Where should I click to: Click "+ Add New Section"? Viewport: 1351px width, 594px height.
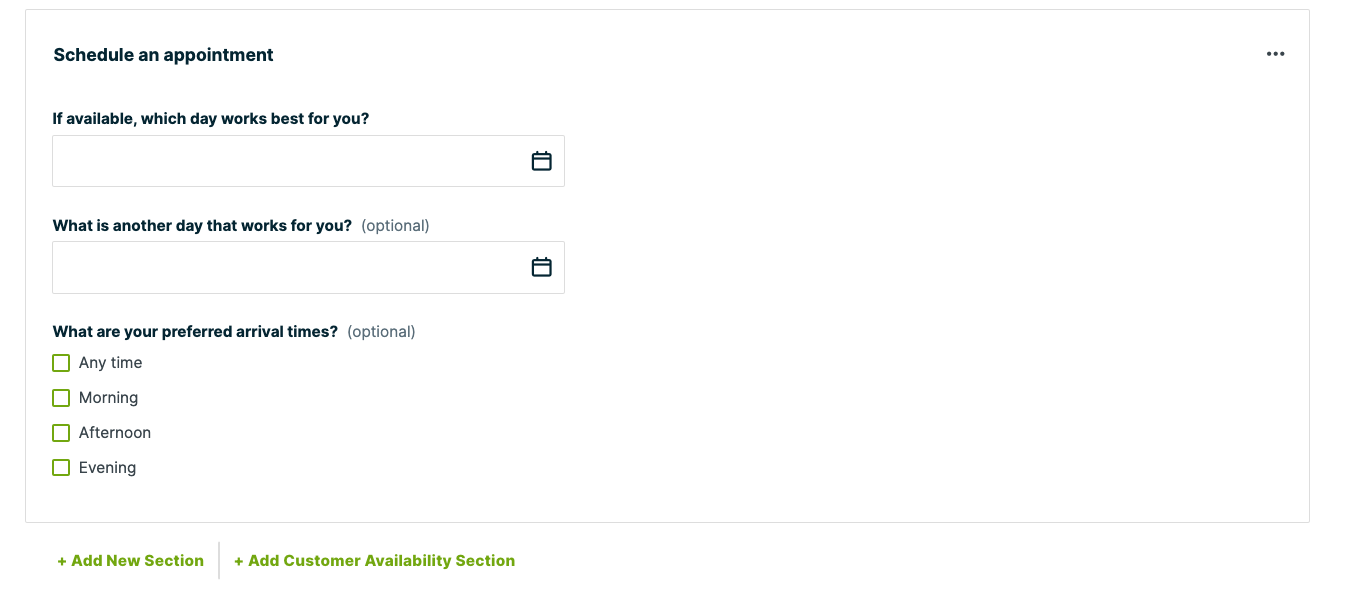click(x=130, y=560)
